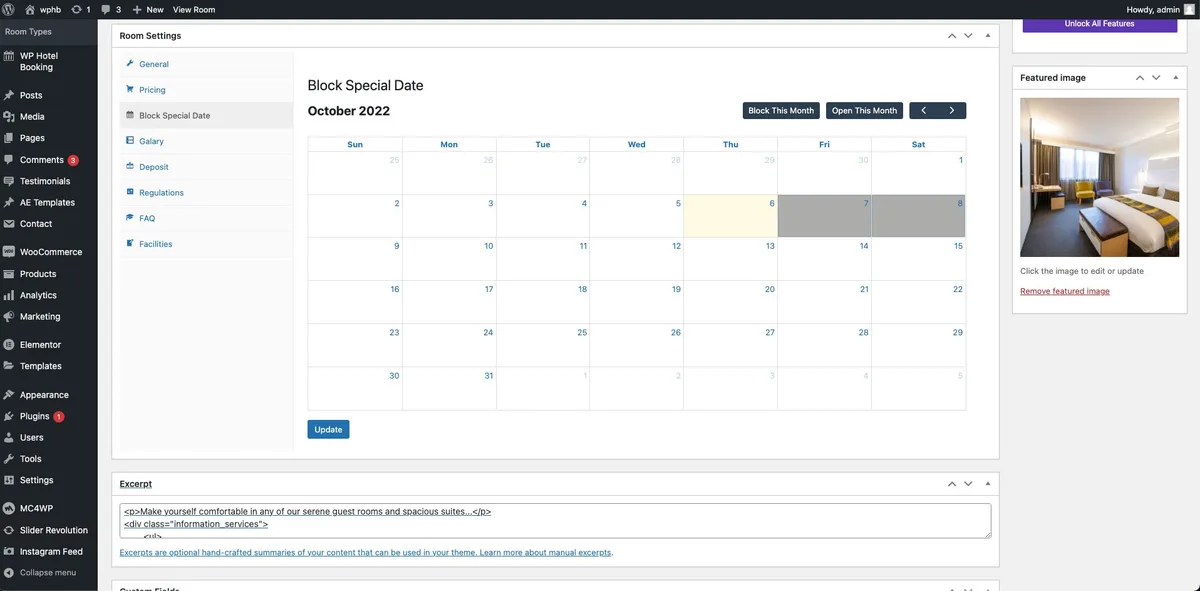Switch to the Pricing tab
This screenshot has height=591, width=1200.
[152, 89]
